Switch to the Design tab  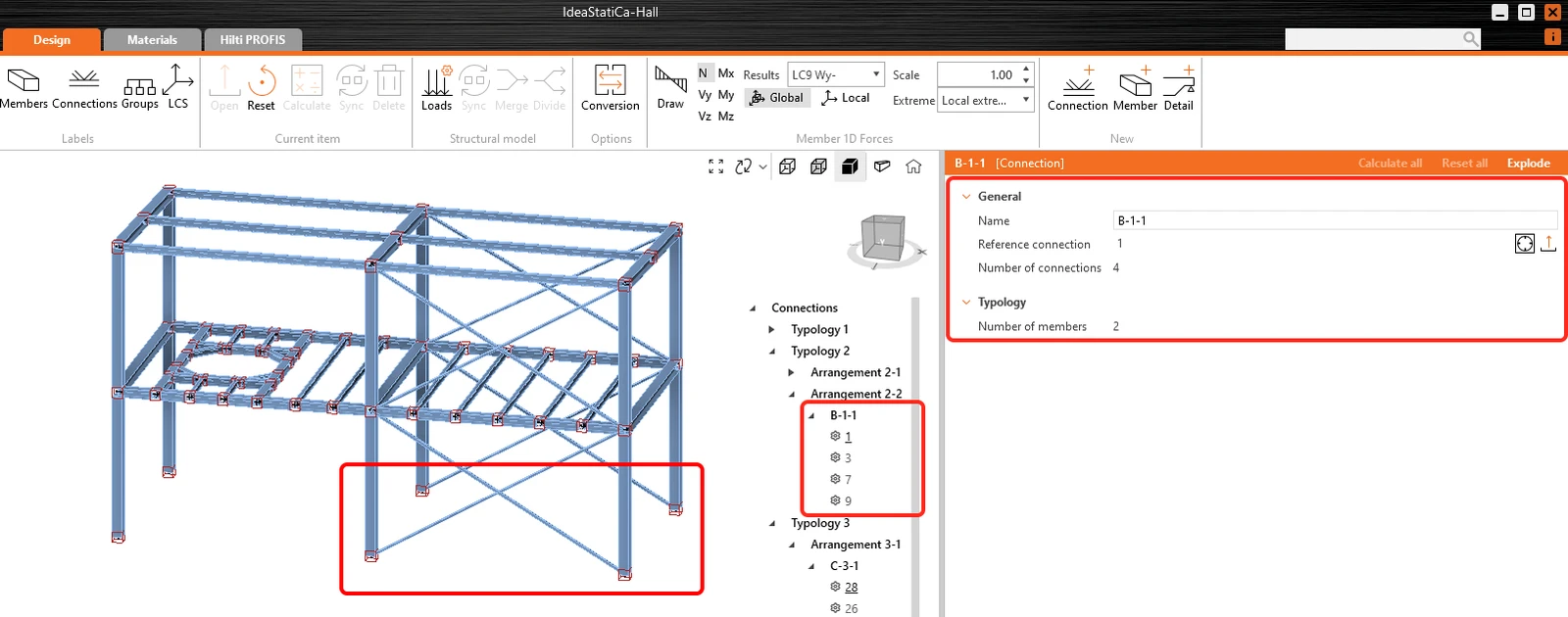pyautogui.click(x=52, y=40)
